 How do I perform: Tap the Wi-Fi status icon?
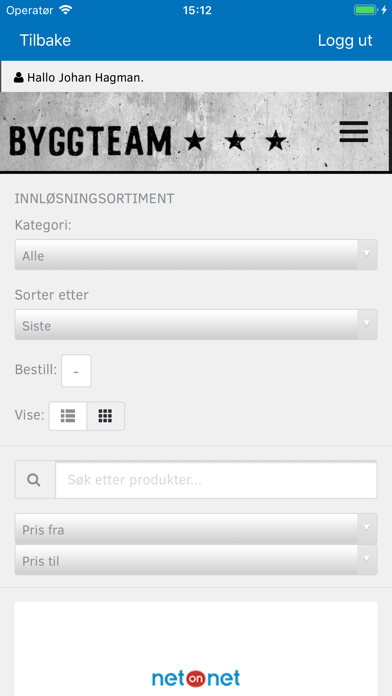65,10
